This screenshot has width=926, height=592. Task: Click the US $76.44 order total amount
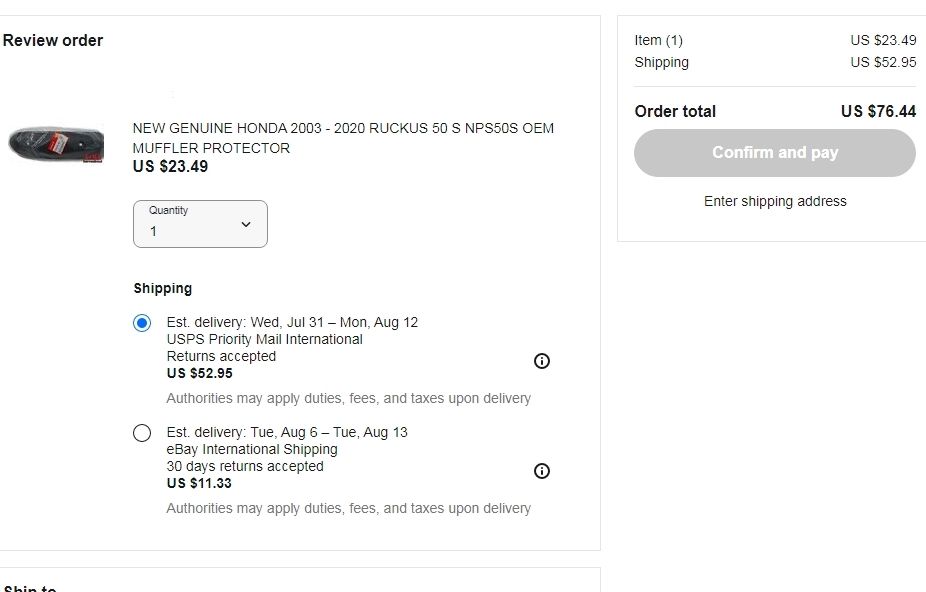point(878,111)
